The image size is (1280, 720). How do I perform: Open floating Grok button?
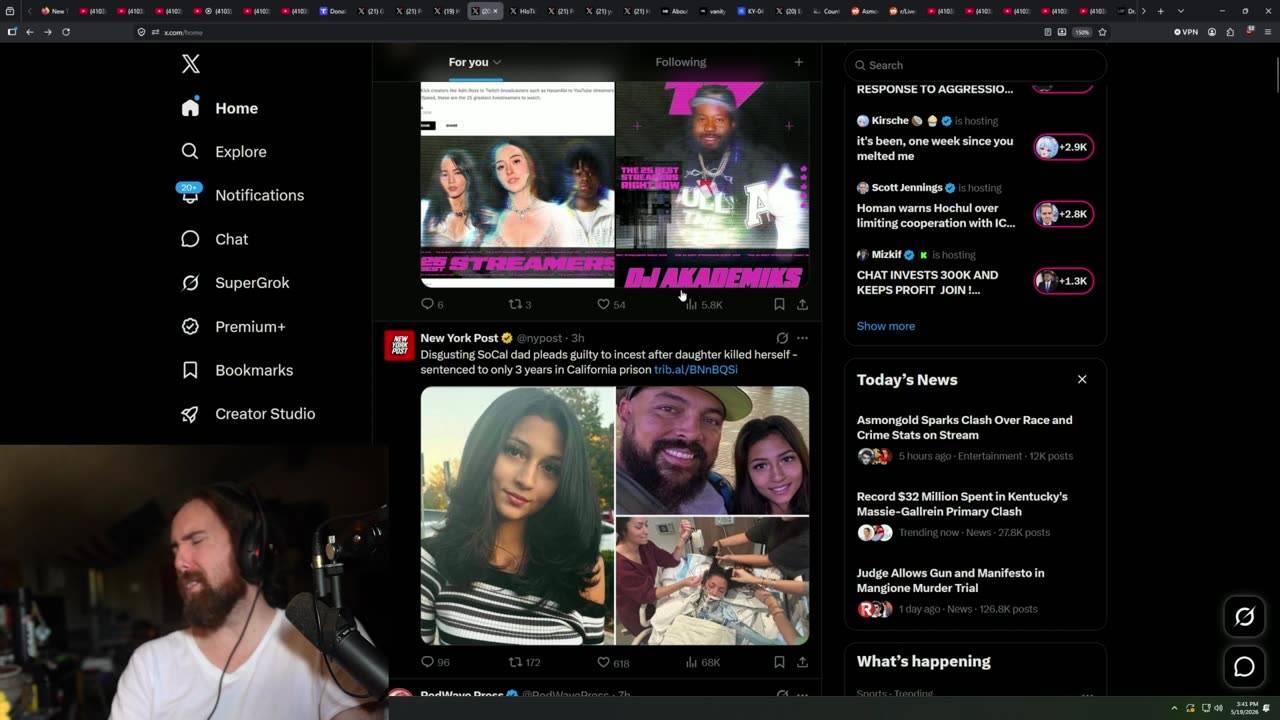click(1244, 617)
